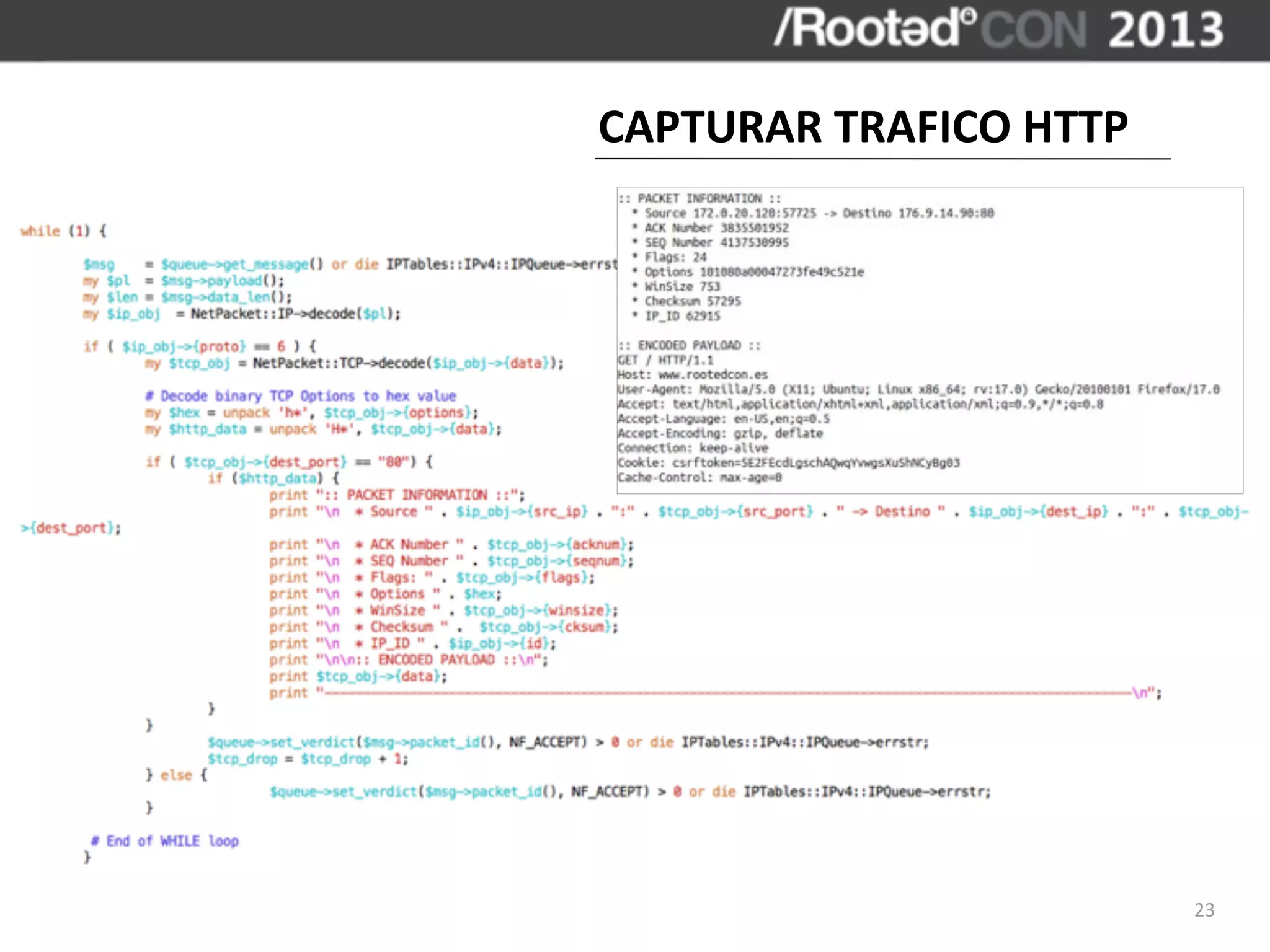Viewport: 1270px width, 952px height.
Task: Click the ':: PACKET INFORMATION ::' output header
Action: (x=699, y=198)
